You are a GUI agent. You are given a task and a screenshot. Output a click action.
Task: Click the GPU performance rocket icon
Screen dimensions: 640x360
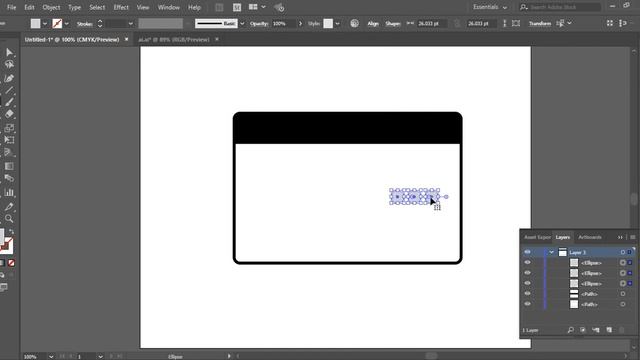point(279,7)
